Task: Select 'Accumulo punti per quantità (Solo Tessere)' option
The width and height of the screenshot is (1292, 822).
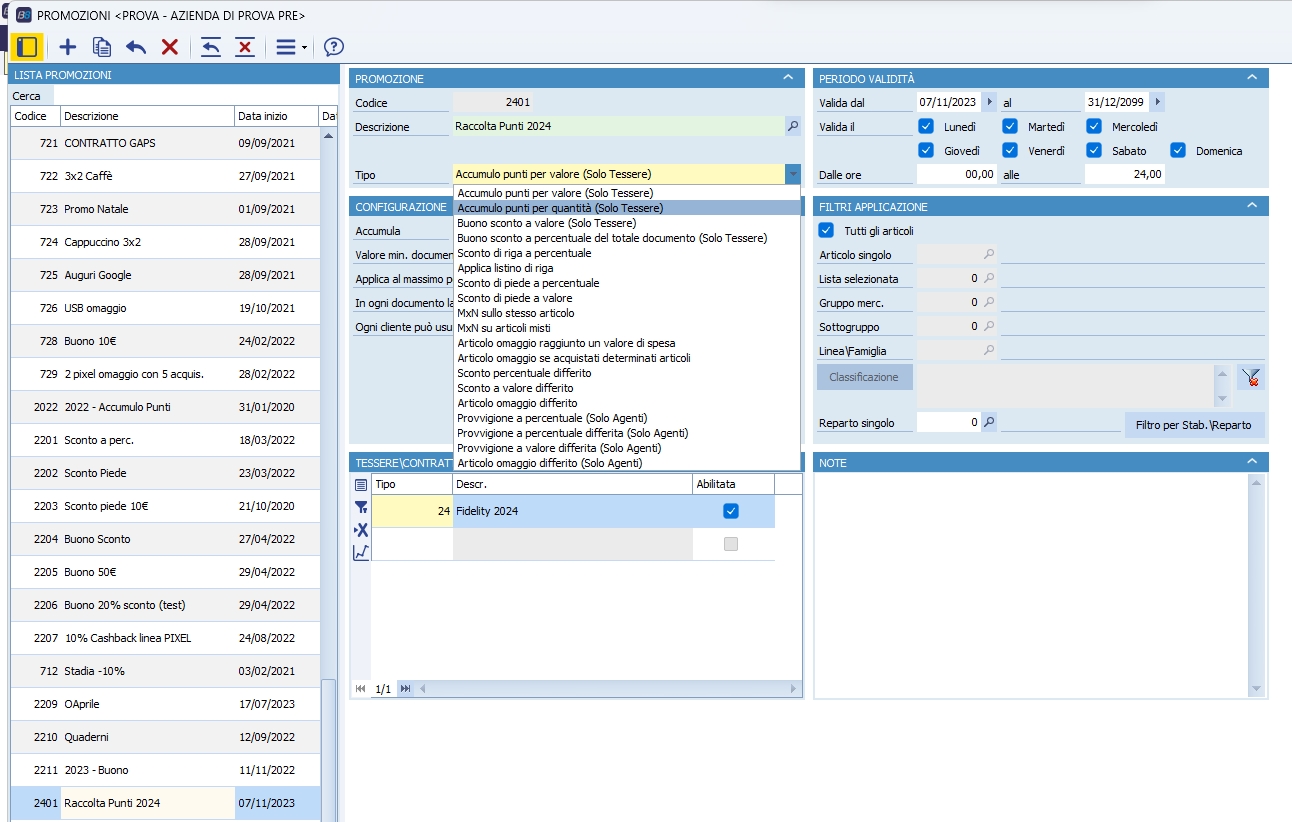Action: [627, 208]
